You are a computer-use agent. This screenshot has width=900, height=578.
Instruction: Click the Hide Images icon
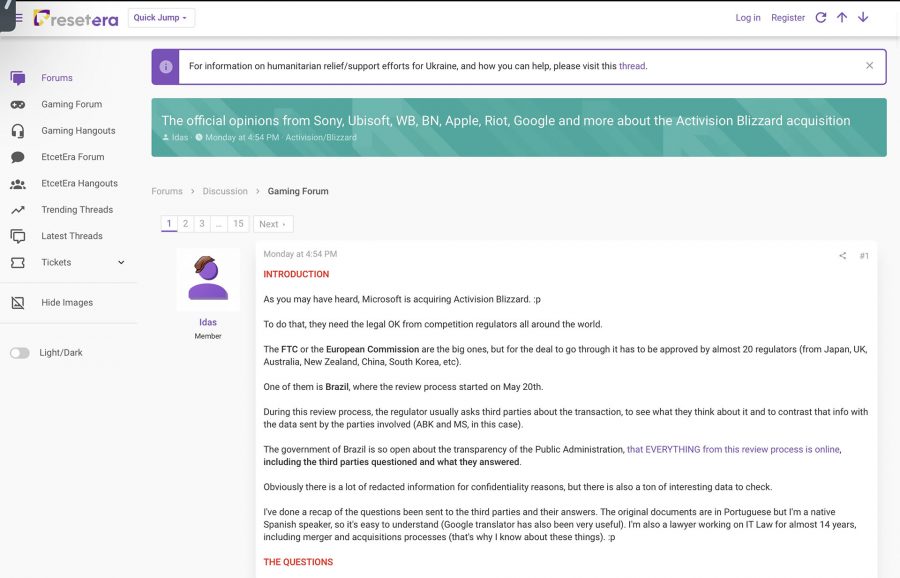coord(18,303)
